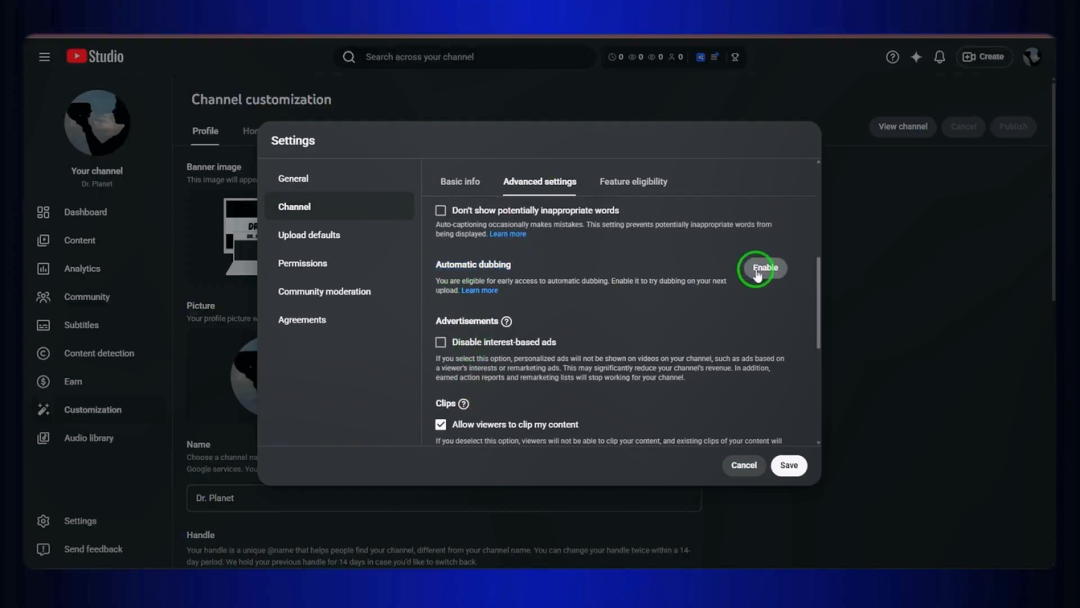Open Content detection in sidebar
The width and height of the screenshot is (1080, 608).
(x=96, y=353)
